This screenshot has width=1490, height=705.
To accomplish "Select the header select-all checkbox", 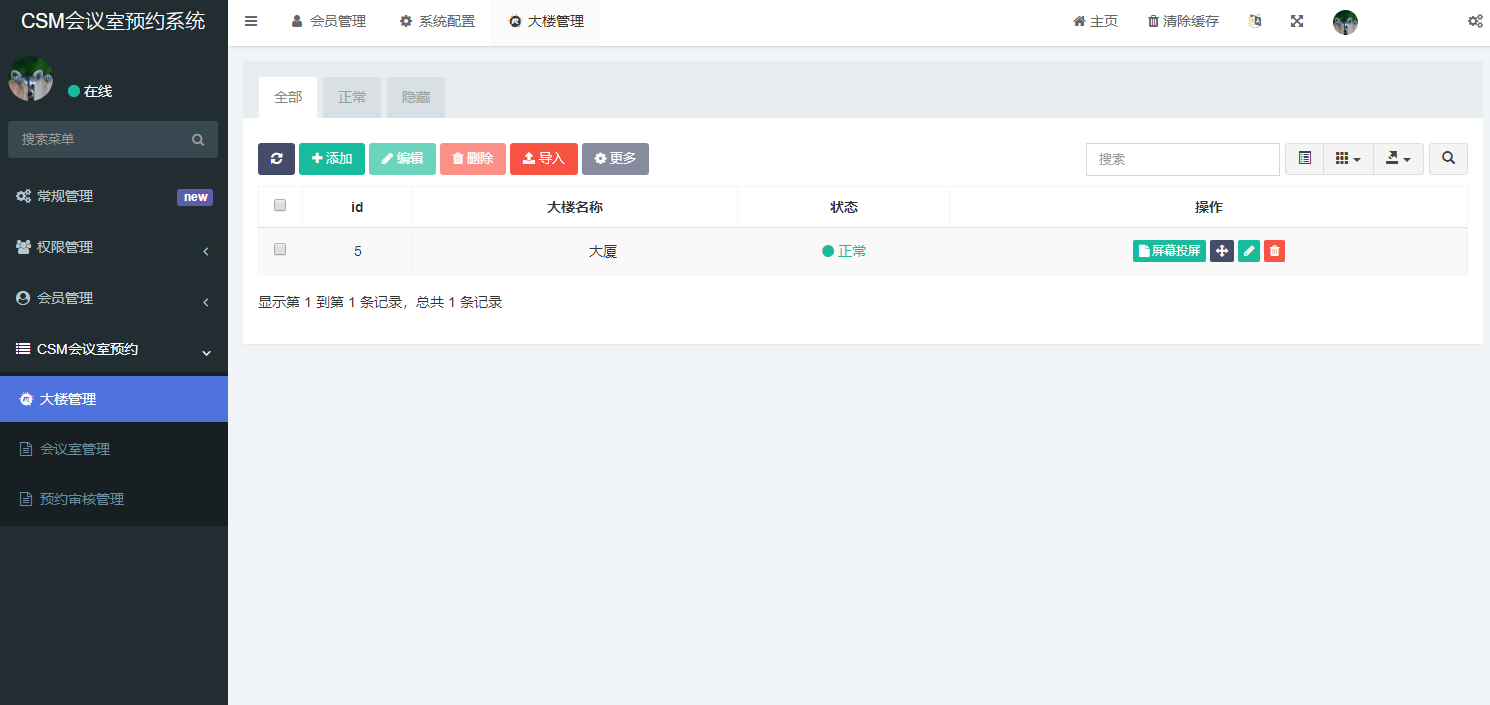I will [x=280, y=205].
